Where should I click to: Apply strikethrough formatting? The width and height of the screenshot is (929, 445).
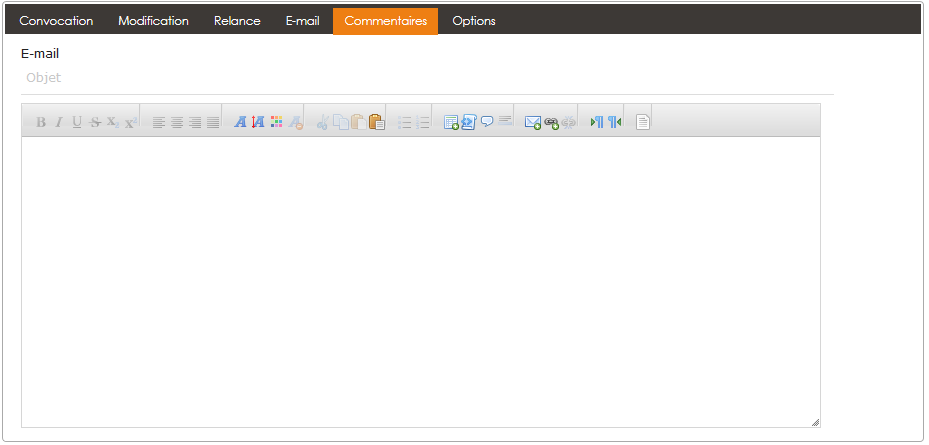pyautogui.click(x=95, y=122)
